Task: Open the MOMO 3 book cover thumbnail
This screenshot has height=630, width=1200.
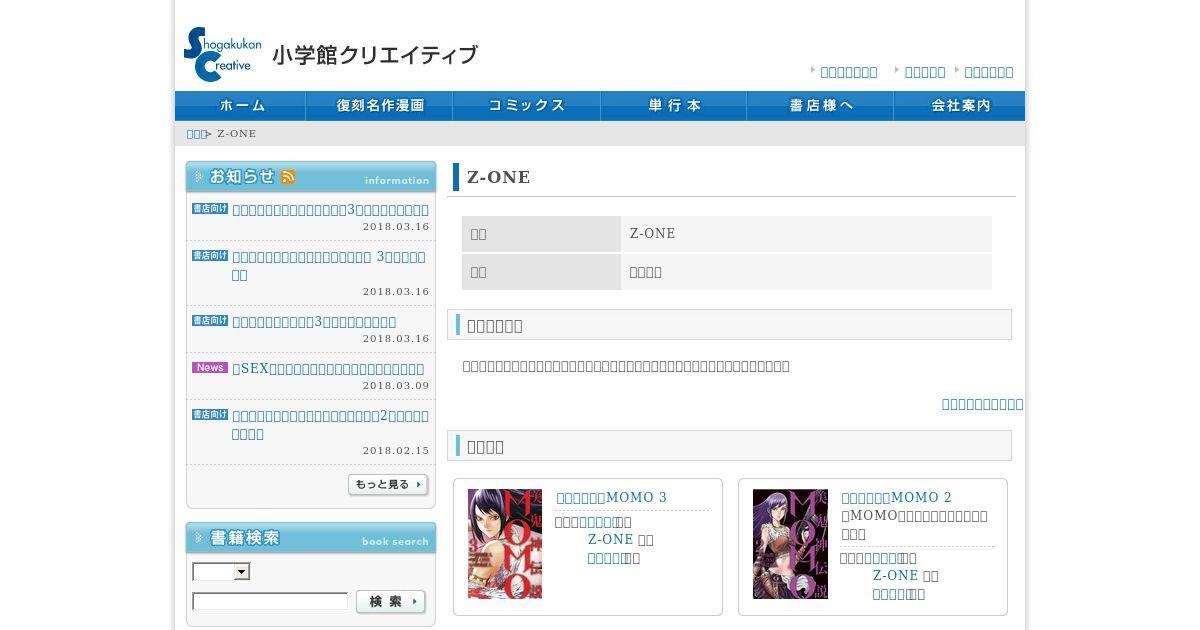Action: (x=505, y=544)
